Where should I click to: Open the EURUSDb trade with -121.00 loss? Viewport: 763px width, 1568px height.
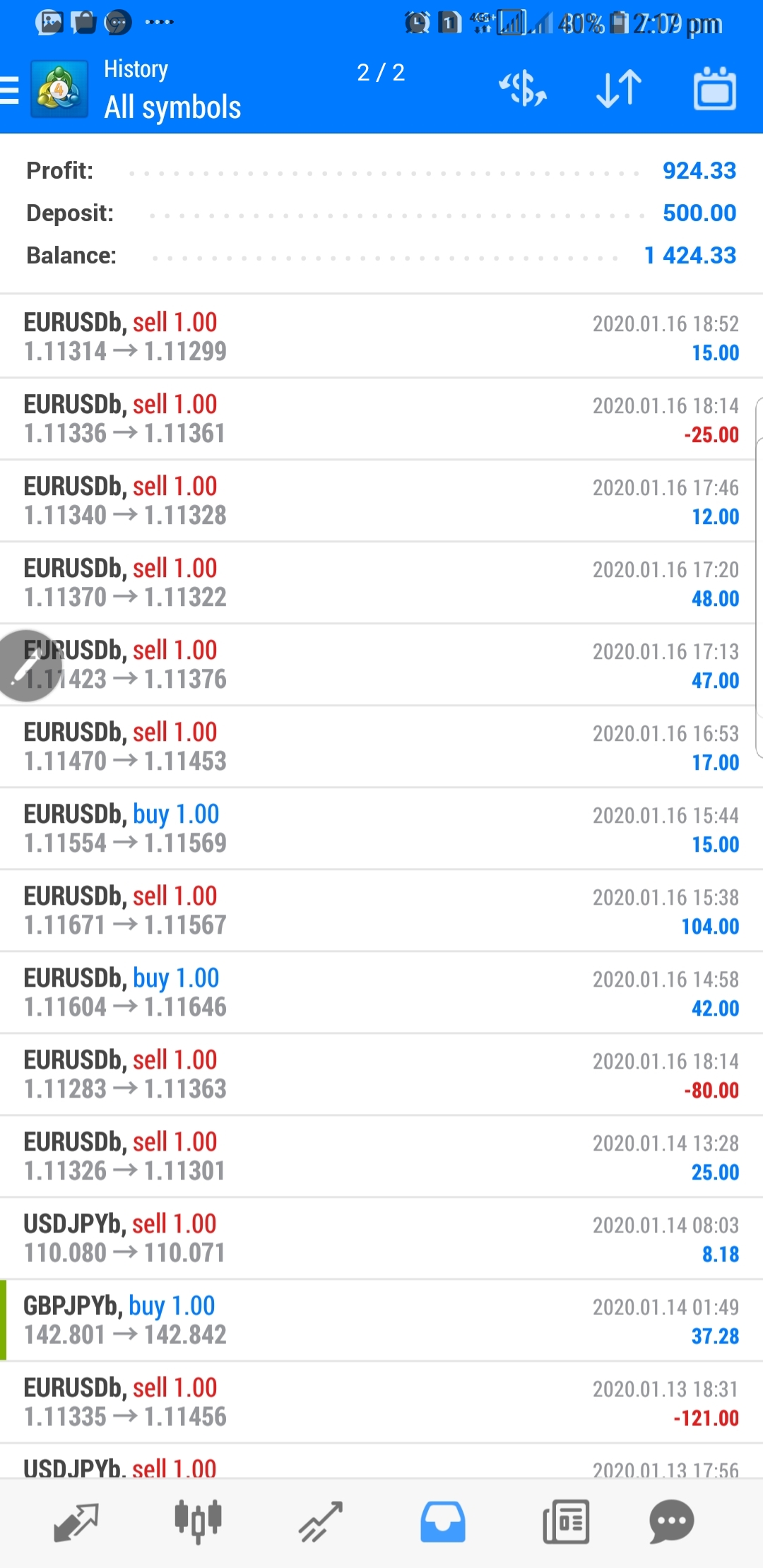(x=381, y=1402)
